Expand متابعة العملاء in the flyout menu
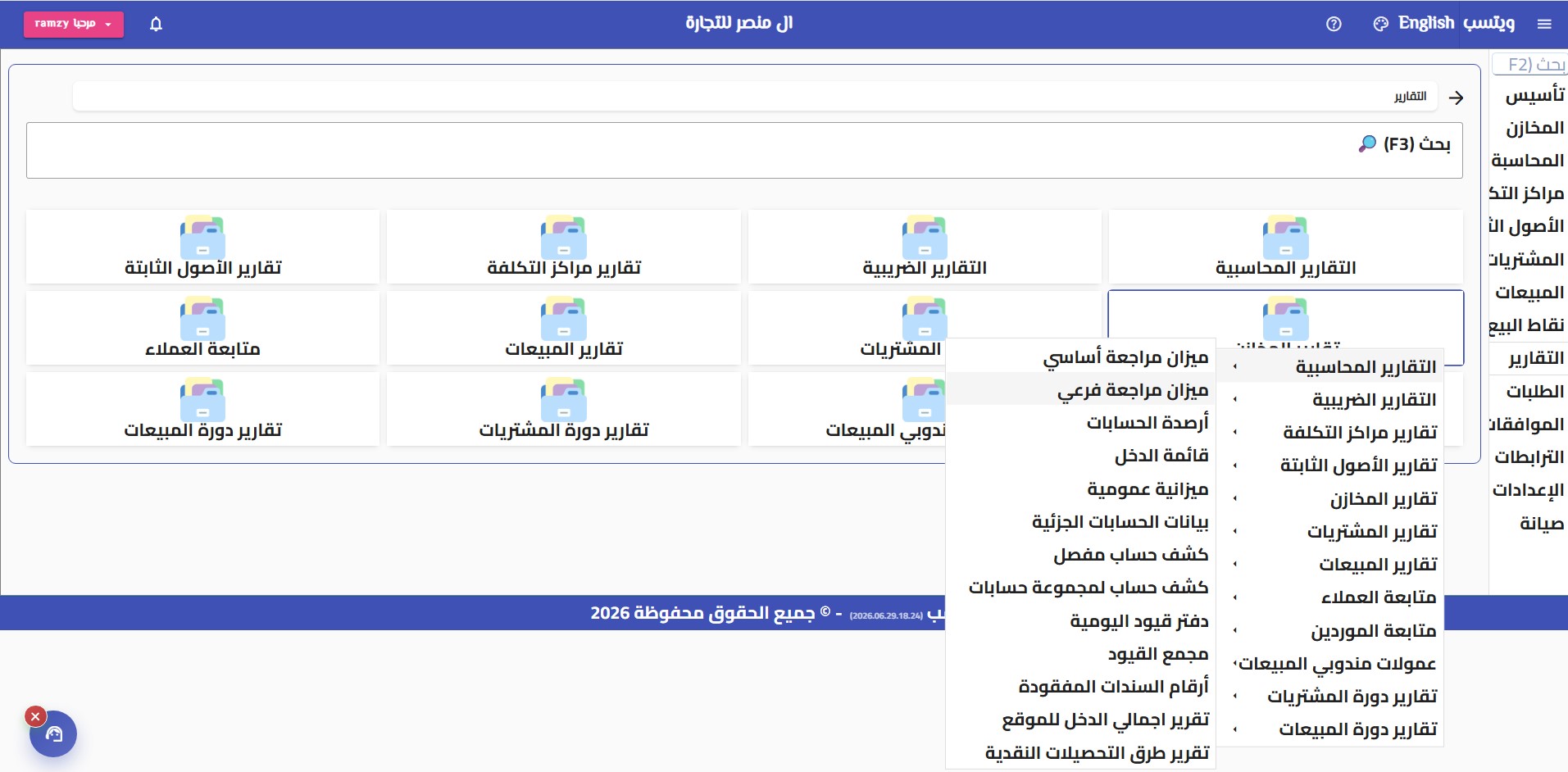This screenshot has width=1568, height=772. (1329, 597)
